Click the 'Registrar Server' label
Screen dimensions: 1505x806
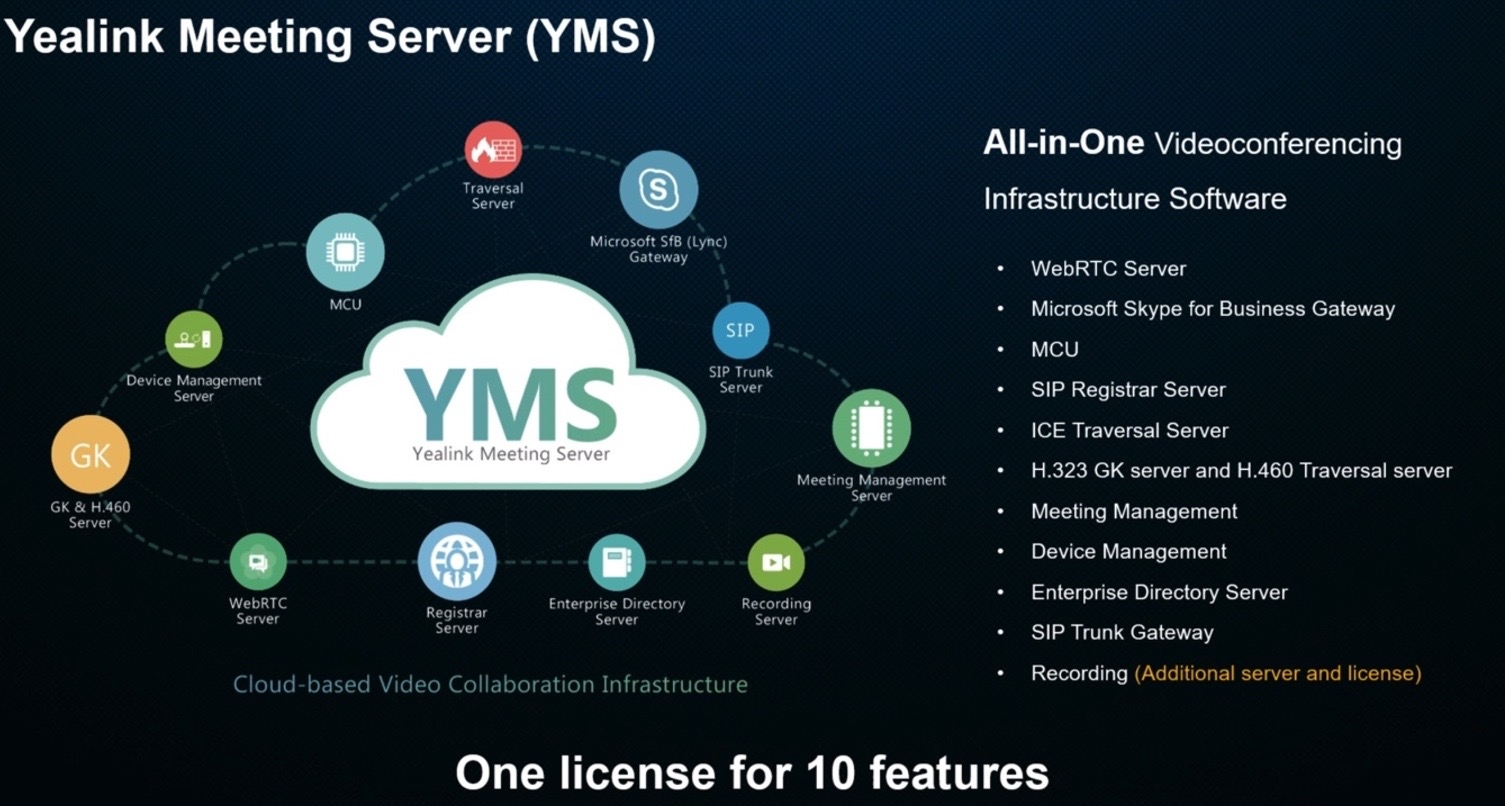(x=457, y=620)
